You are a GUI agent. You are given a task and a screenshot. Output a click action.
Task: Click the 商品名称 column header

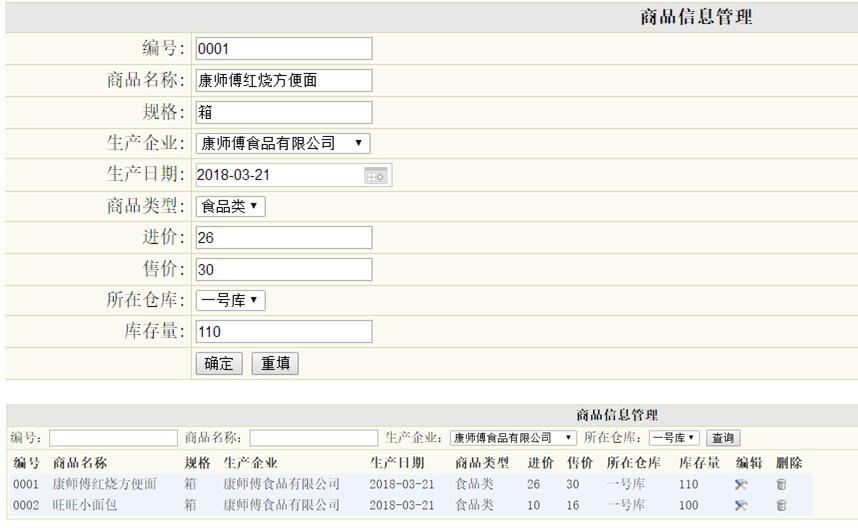[80, 463]
